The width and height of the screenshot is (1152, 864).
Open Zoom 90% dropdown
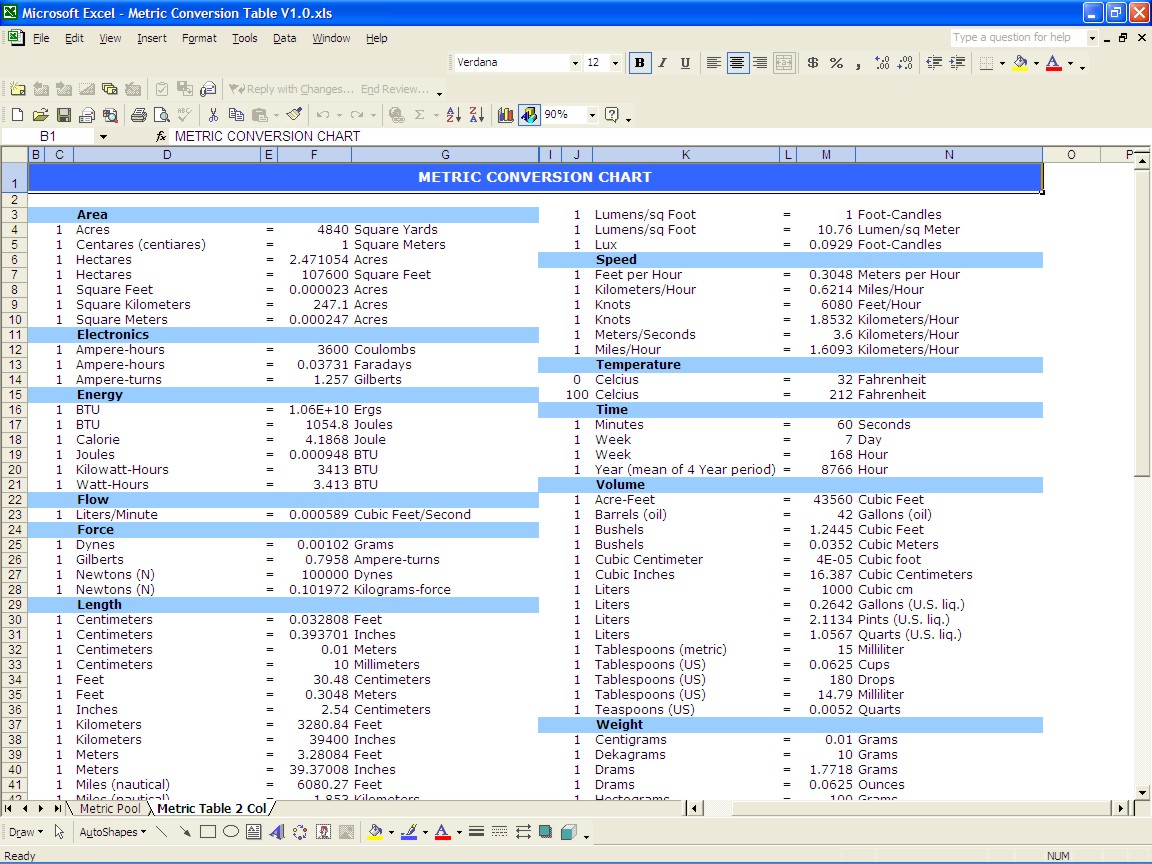coord(591,115)
